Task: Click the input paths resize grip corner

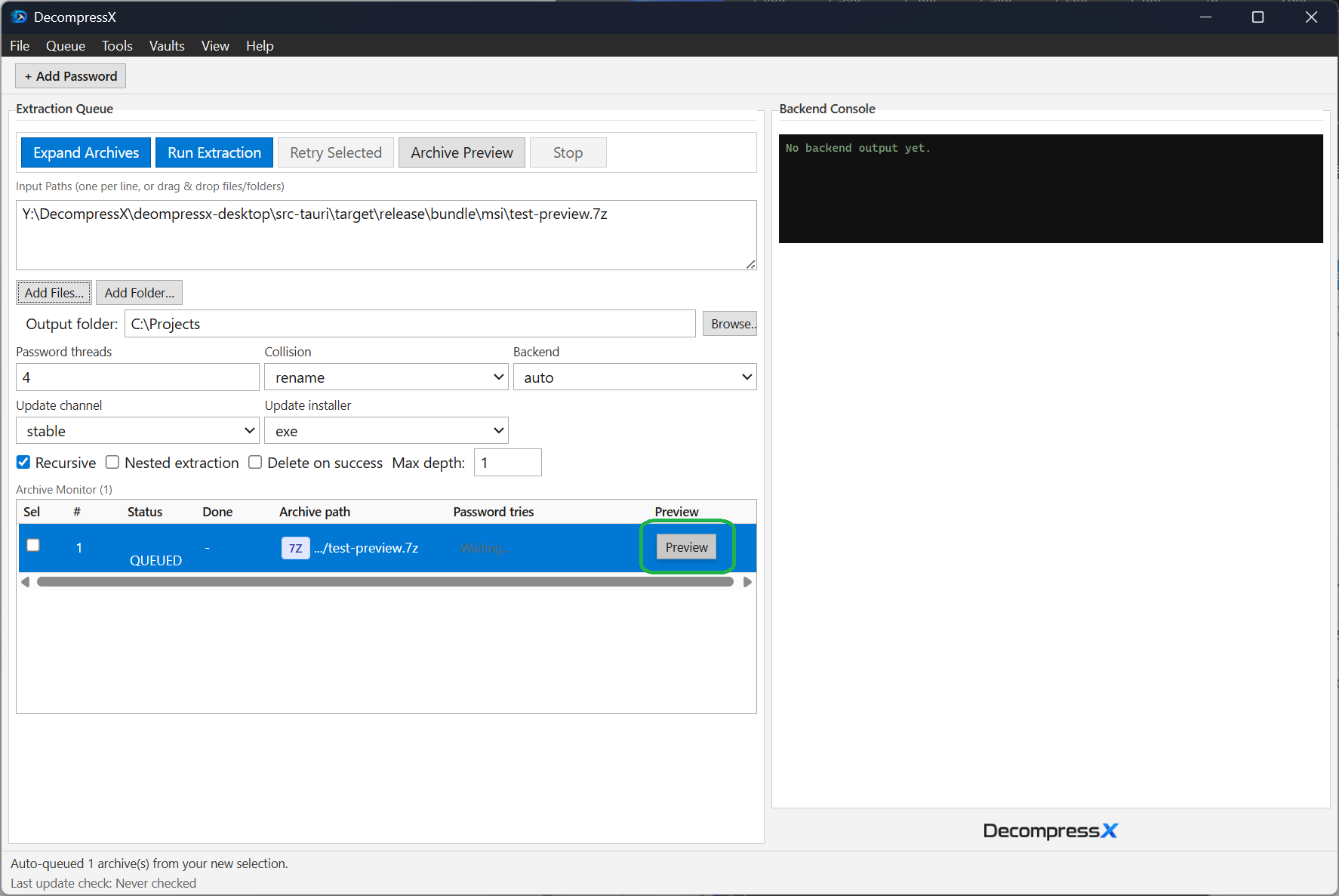Action: [x=750, y=263]
